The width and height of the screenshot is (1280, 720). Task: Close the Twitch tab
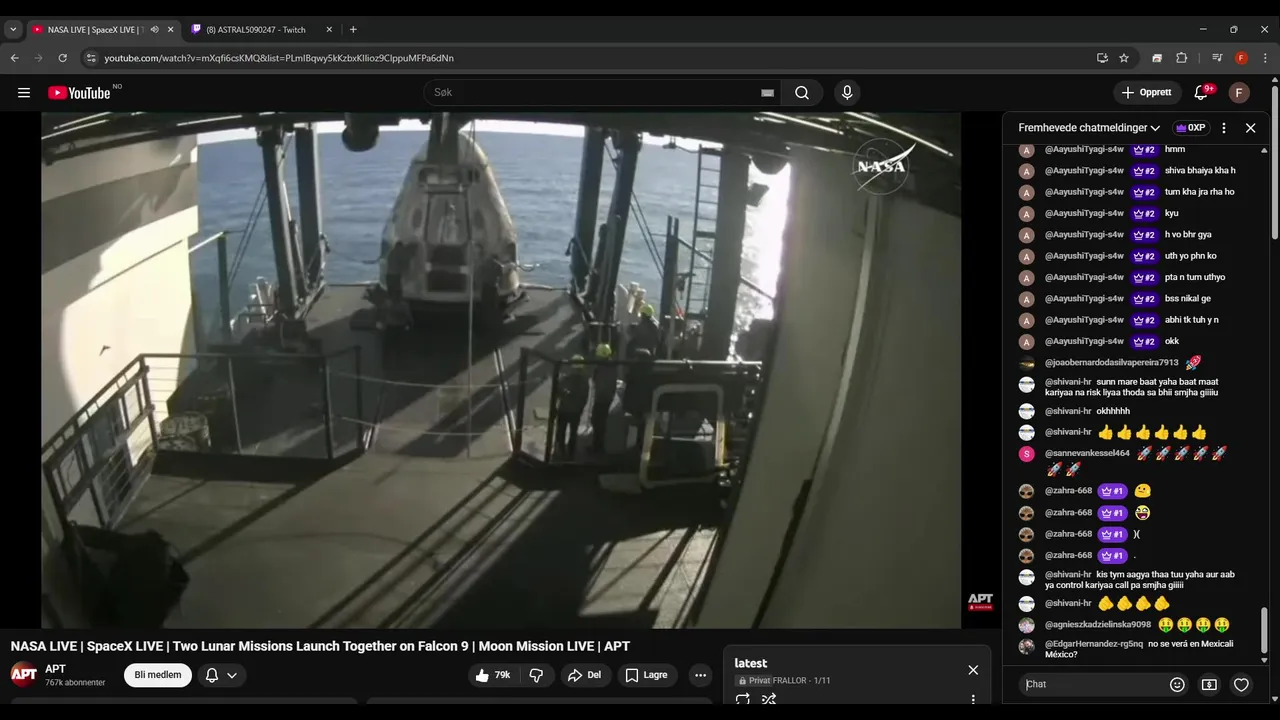331,30
